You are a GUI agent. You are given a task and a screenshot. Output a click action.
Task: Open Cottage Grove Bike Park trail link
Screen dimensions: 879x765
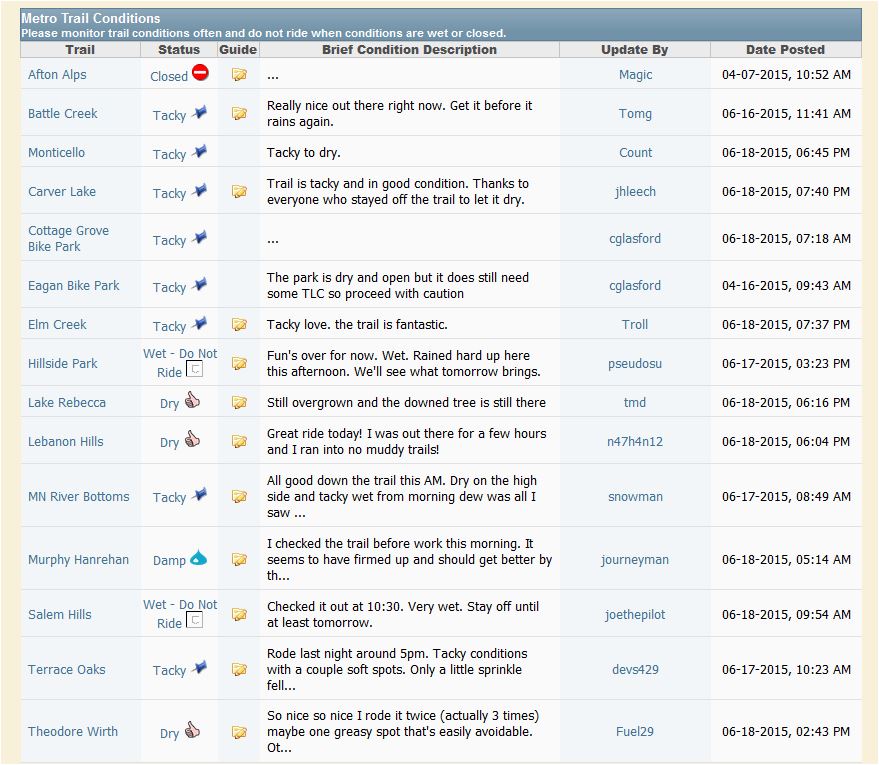click(68, 239)
